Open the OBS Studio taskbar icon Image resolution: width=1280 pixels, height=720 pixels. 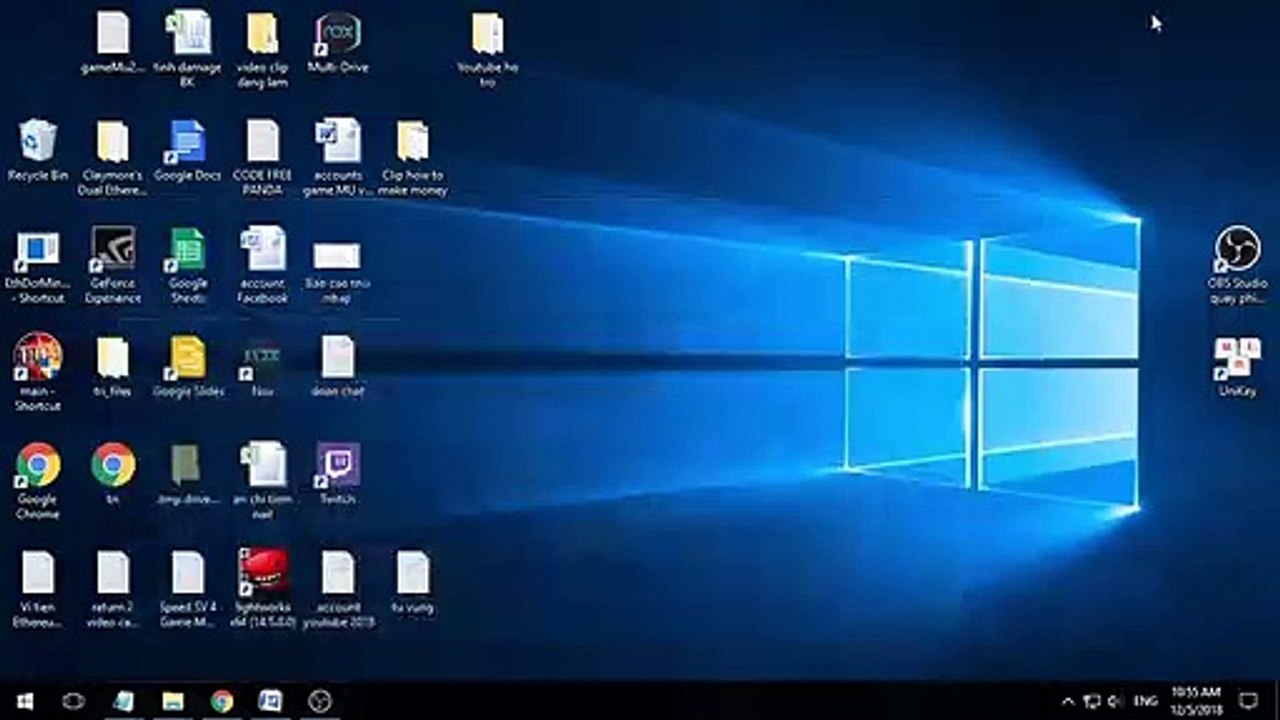[x=320, y=701]
